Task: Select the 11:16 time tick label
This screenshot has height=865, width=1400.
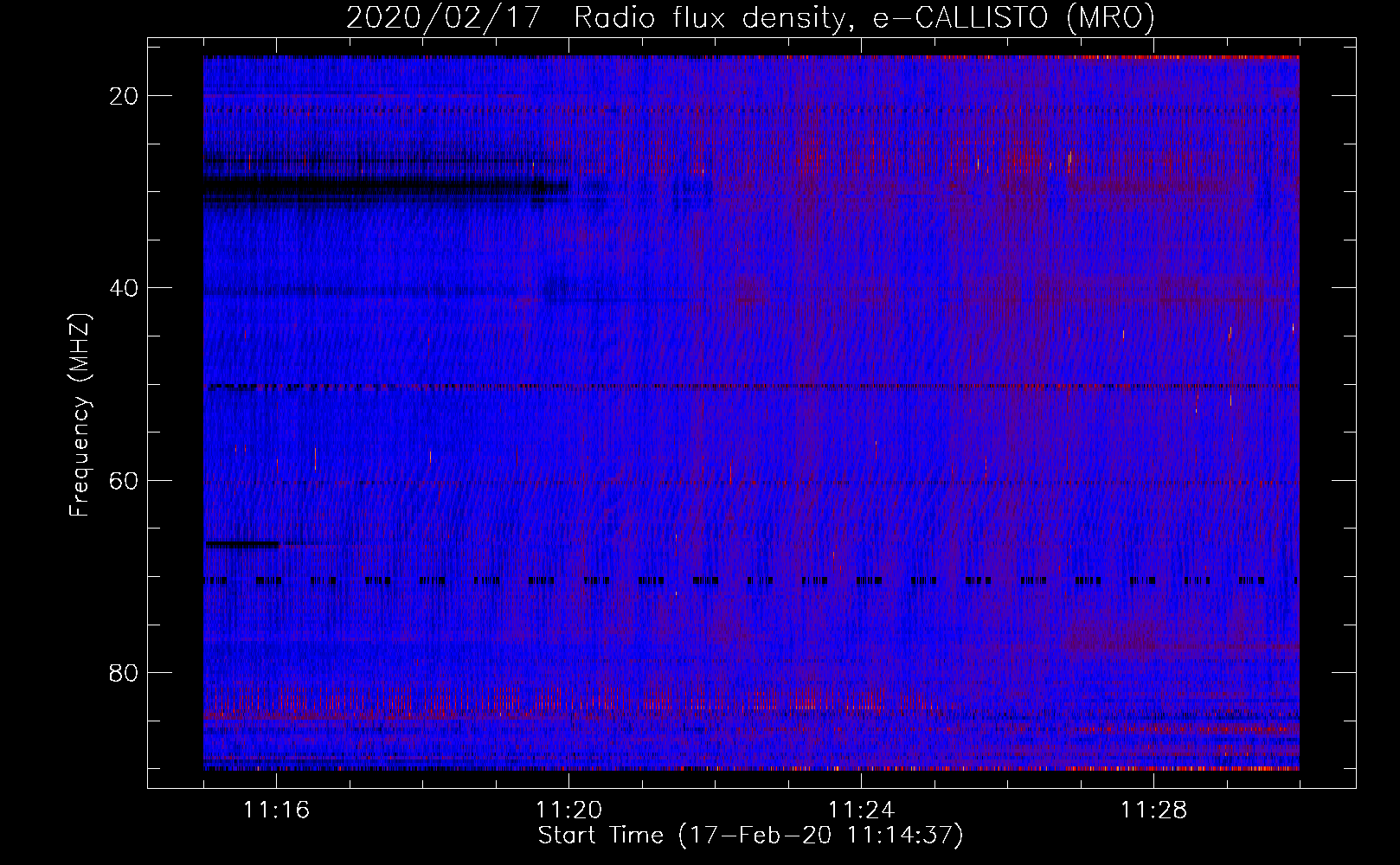Action: pos(277,811)
